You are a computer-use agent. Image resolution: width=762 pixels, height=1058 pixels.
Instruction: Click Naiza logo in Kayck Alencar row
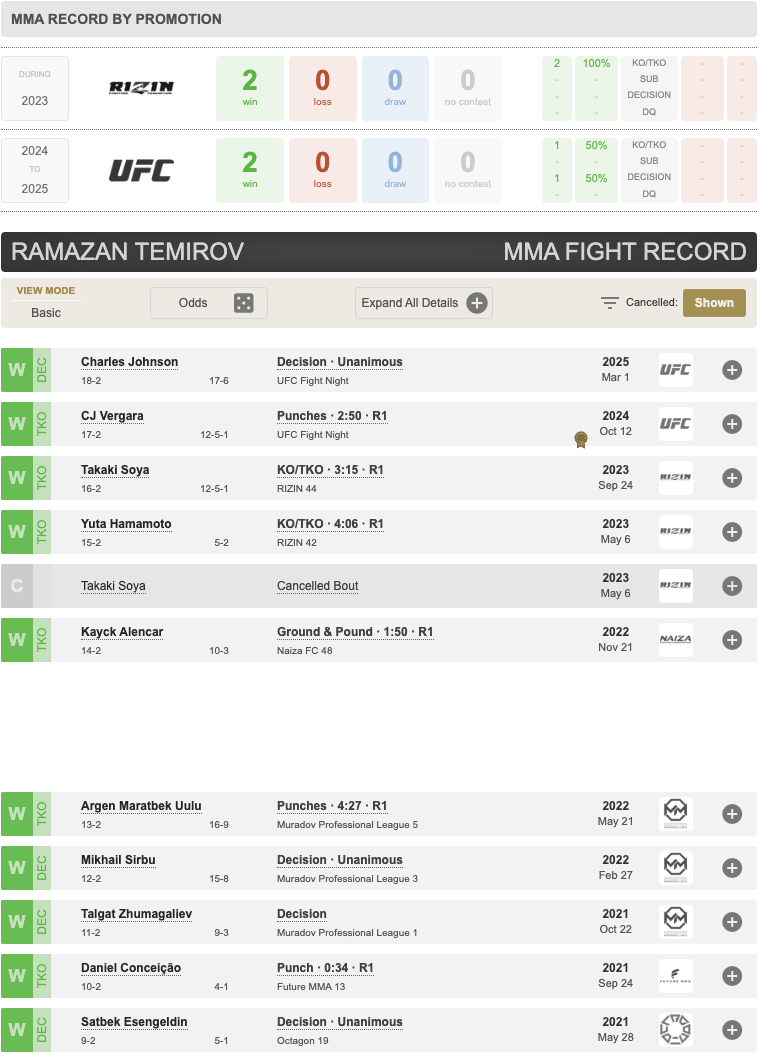click(x=676, y=640)
